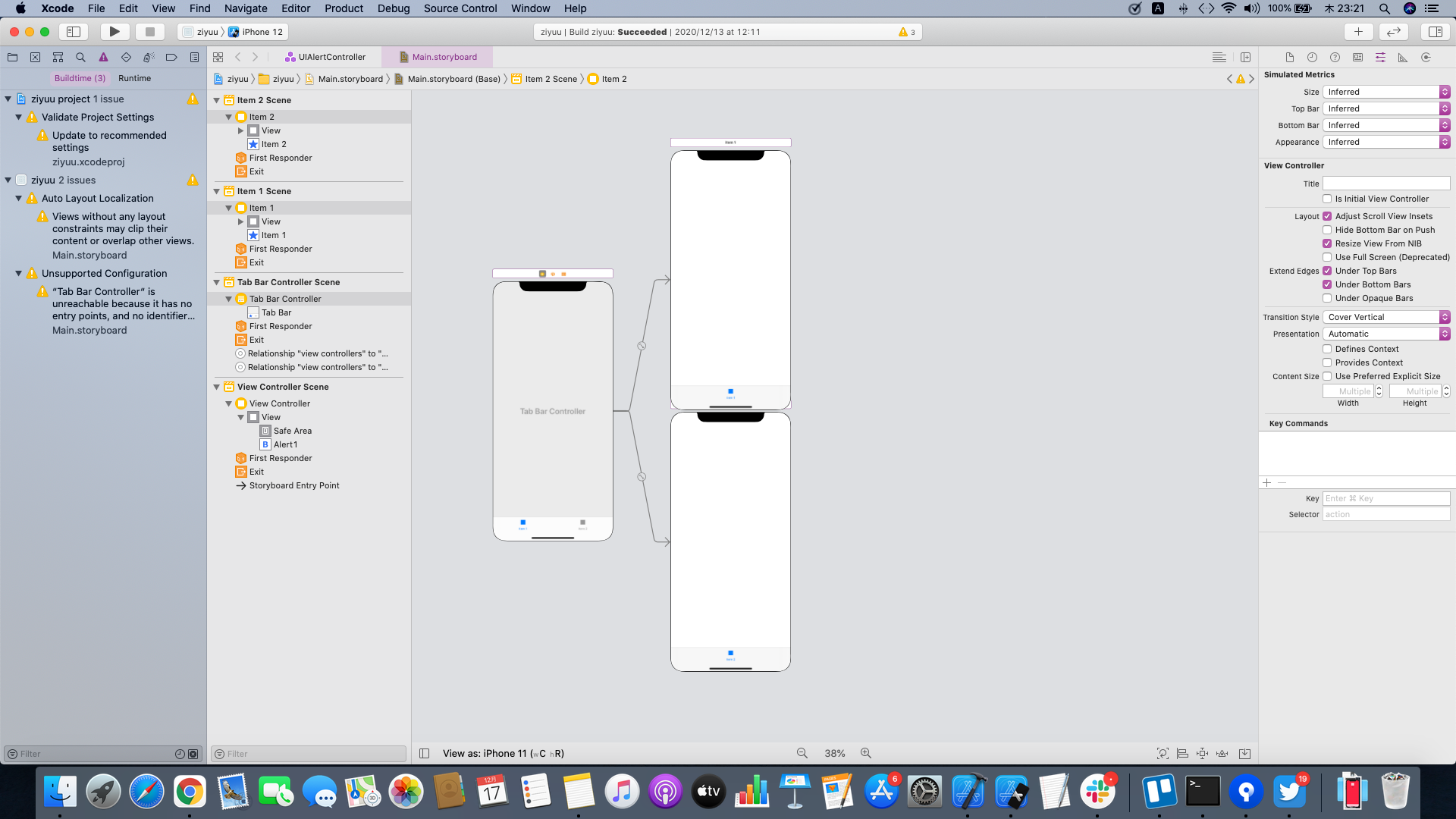The height and width of the screenshot is (819, 1456).
Task: Select Transition Style Cover Vertical dropdown
Action: tap(1385, 317)
